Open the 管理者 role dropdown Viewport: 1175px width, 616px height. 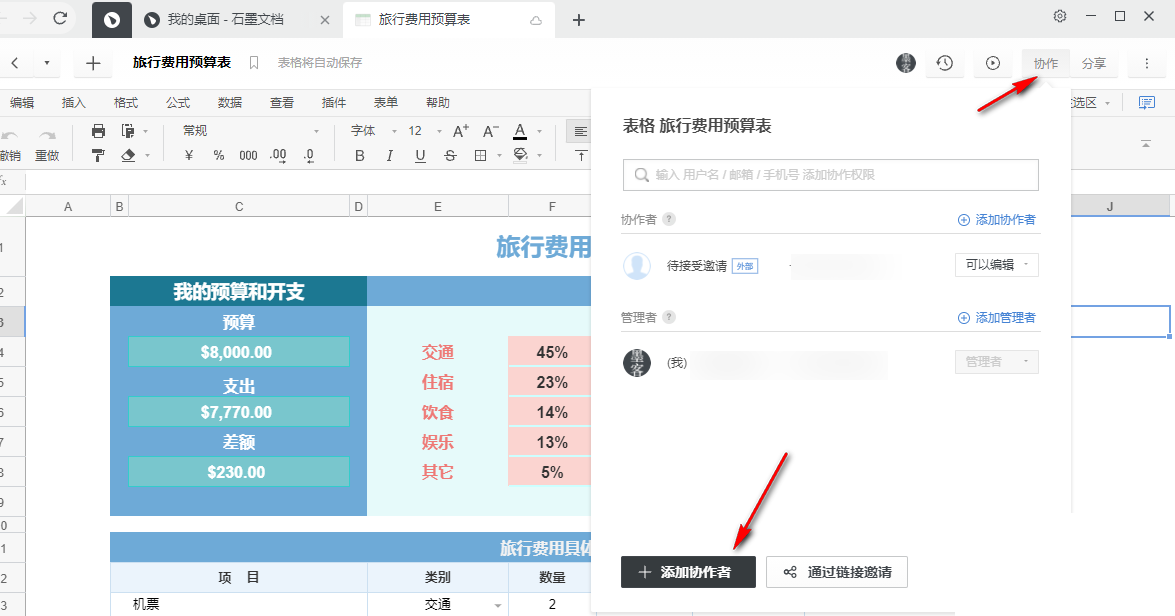tap(997, 362)
